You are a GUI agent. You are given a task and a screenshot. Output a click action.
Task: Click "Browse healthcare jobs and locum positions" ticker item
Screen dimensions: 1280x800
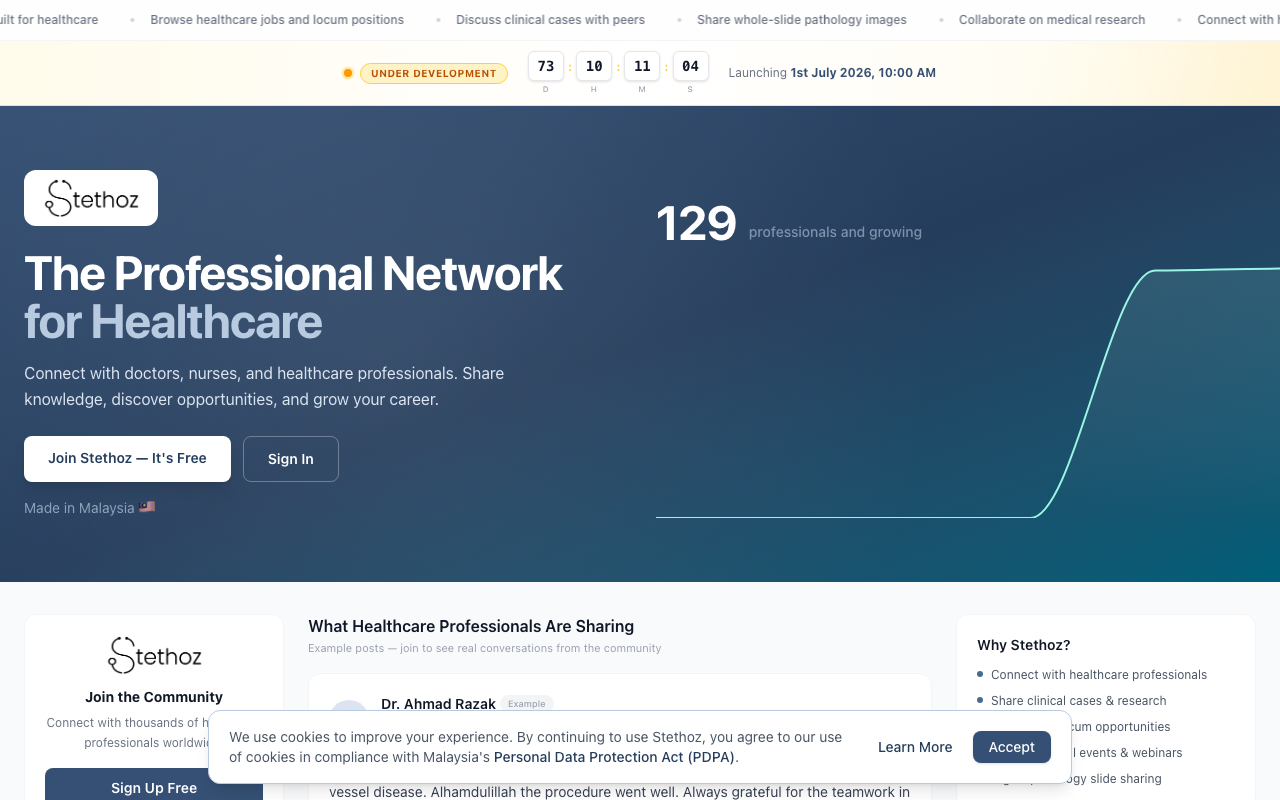[x=277, y=20]
